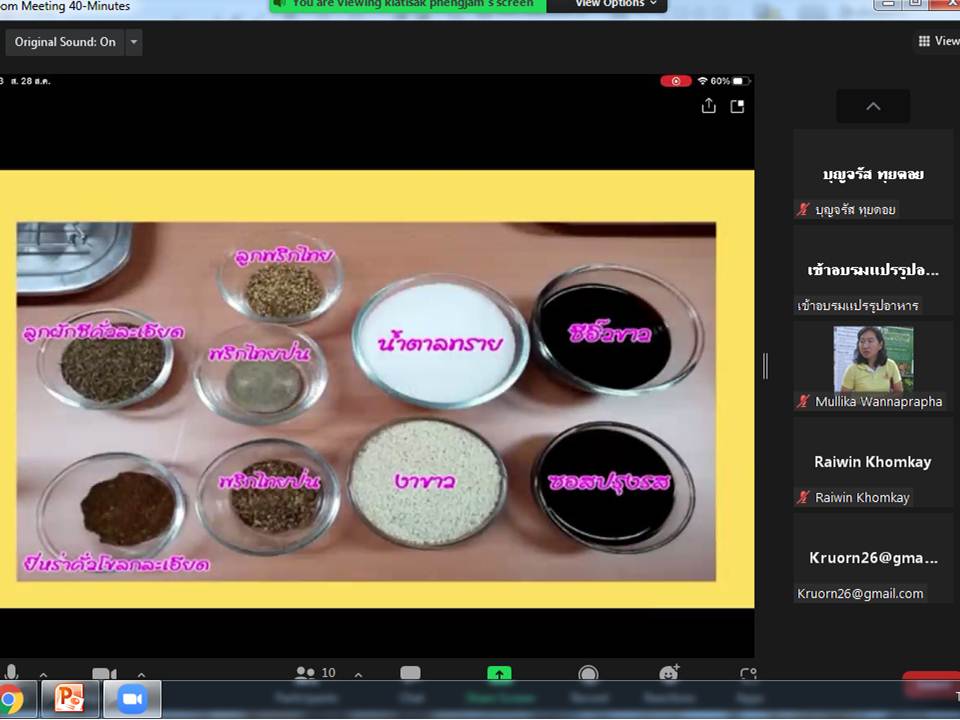Screen dimensions: 960x720
Task: Toggle the Original Sound: On button
Action: pos(64,42)
